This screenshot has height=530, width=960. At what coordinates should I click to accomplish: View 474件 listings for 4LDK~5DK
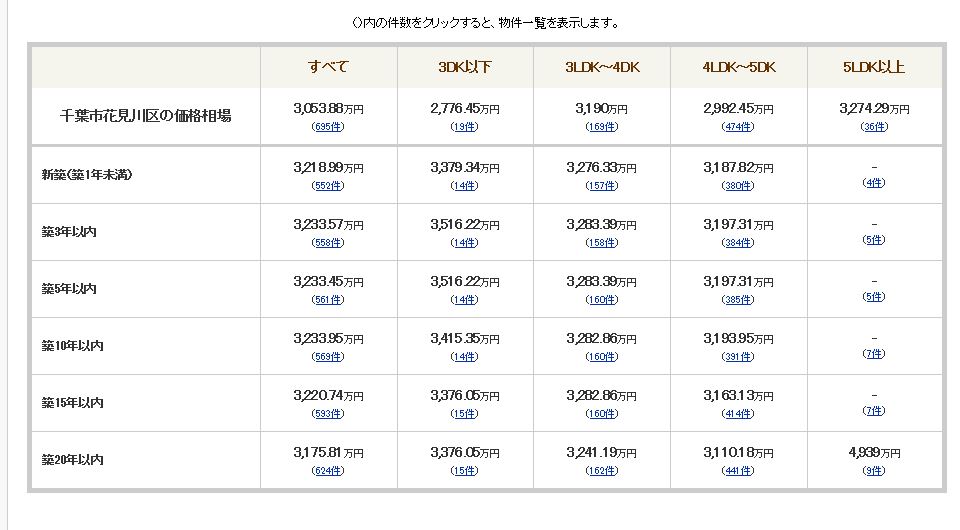point(738,127)
